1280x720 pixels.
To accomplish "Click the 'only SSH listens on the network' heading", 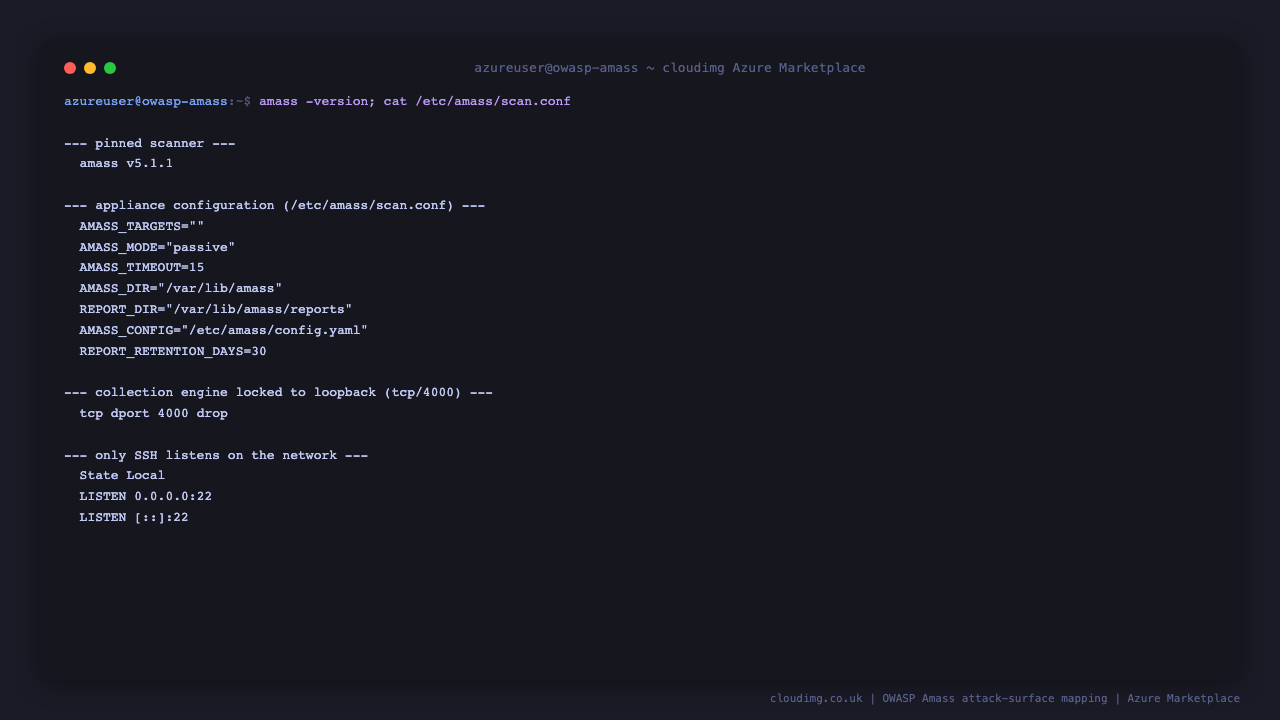I will point(216,456).
